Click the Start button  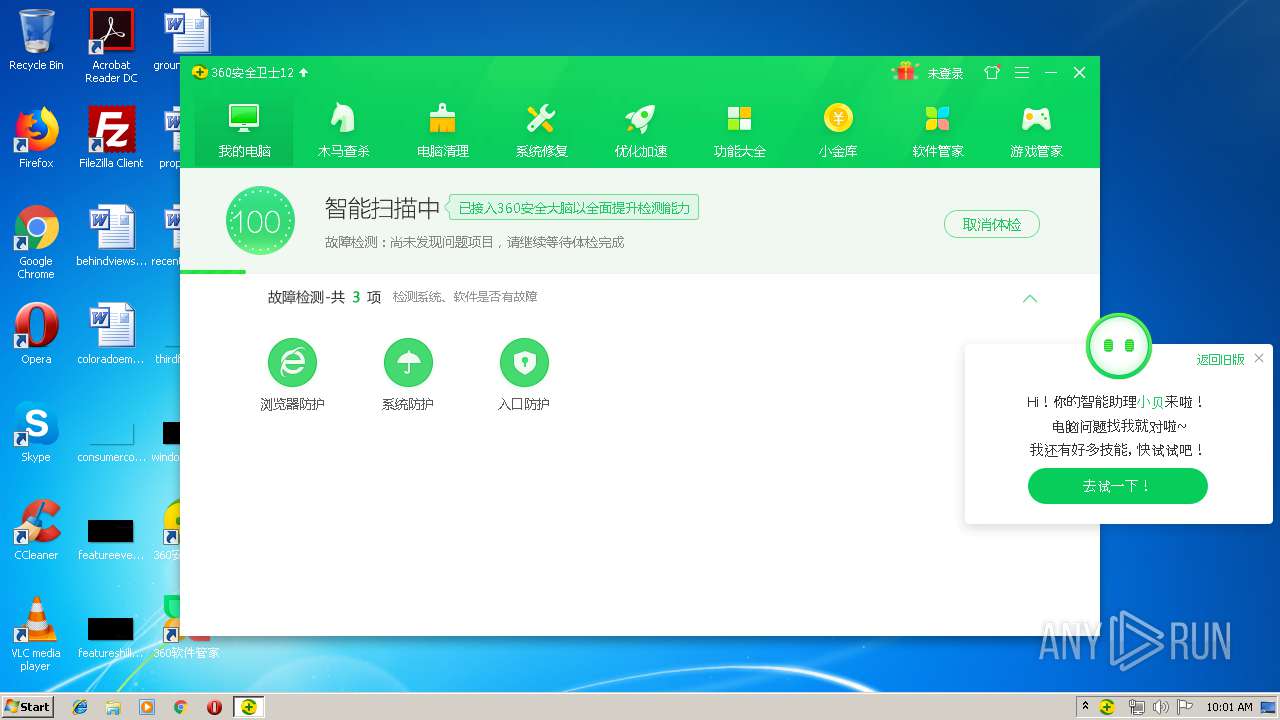click(x=27, y=706)
